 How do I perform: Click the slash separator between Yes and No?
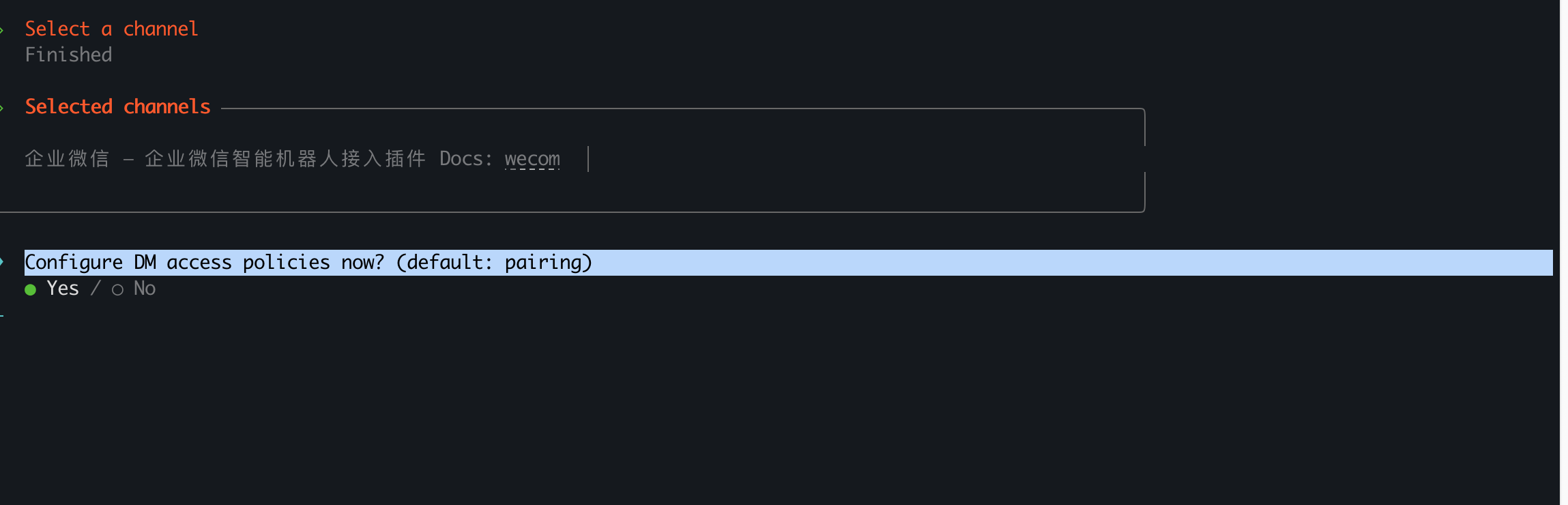96,289
